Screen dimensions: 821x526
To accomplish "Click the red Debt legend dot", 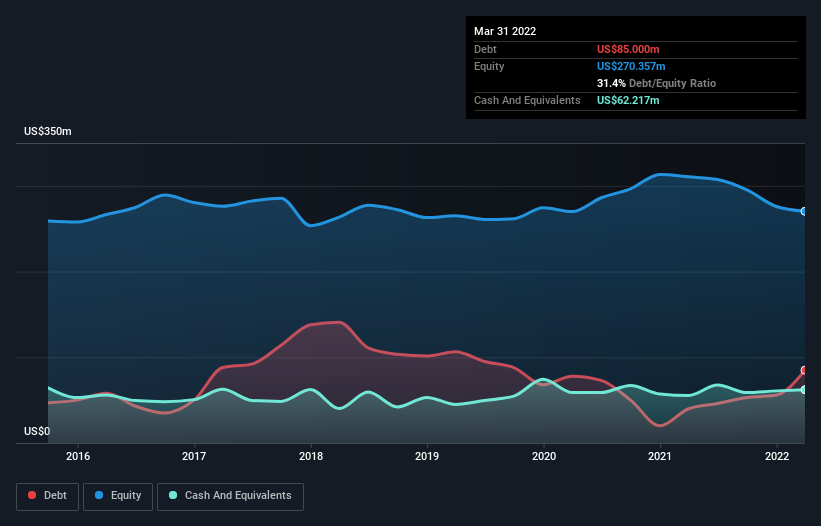I will tap(32, 495).
